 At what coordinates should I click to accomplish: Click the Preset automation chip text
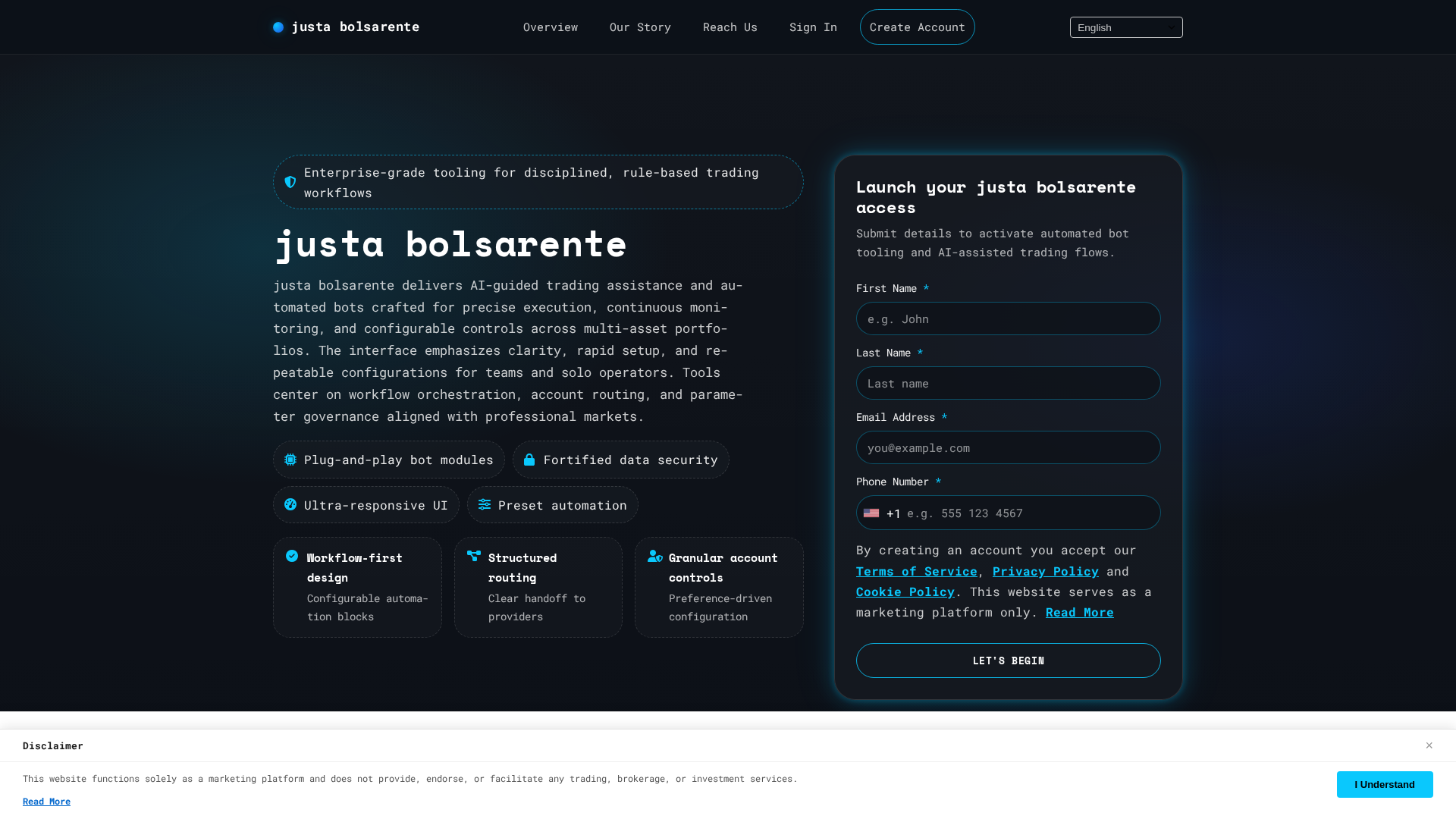(563, 505)
